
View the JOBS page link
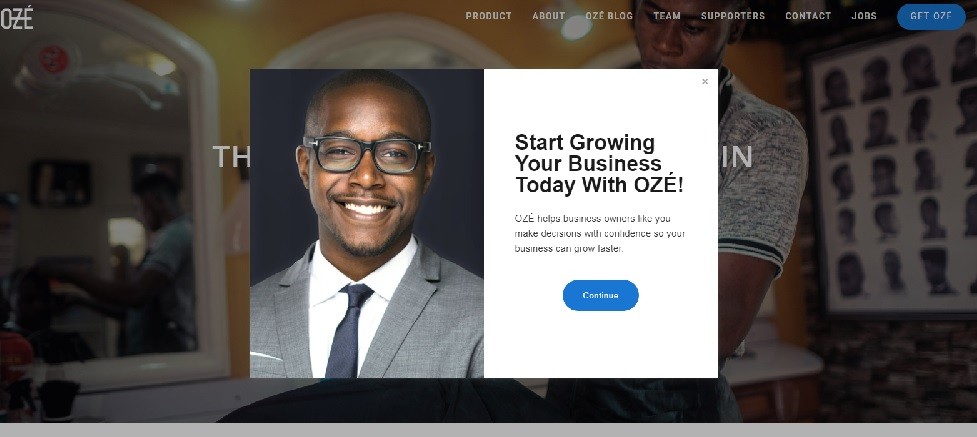tap(864, 16)
